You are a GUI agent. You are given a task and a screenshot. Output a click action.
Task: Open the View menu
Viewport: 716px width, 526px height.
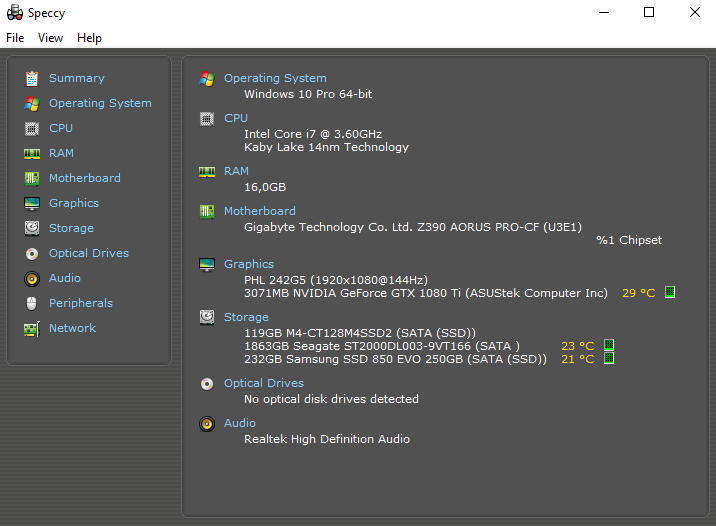coord(50,38)
